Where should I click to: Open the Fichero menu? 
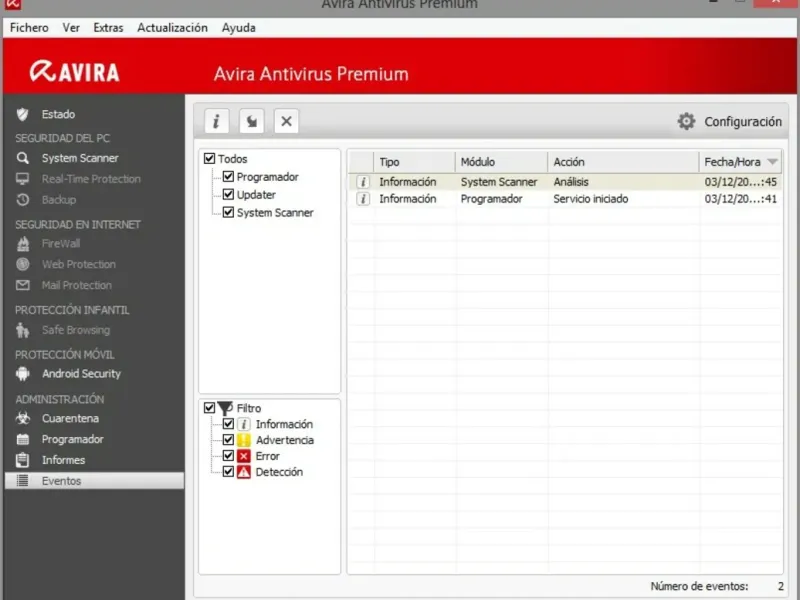pos(29,28)
